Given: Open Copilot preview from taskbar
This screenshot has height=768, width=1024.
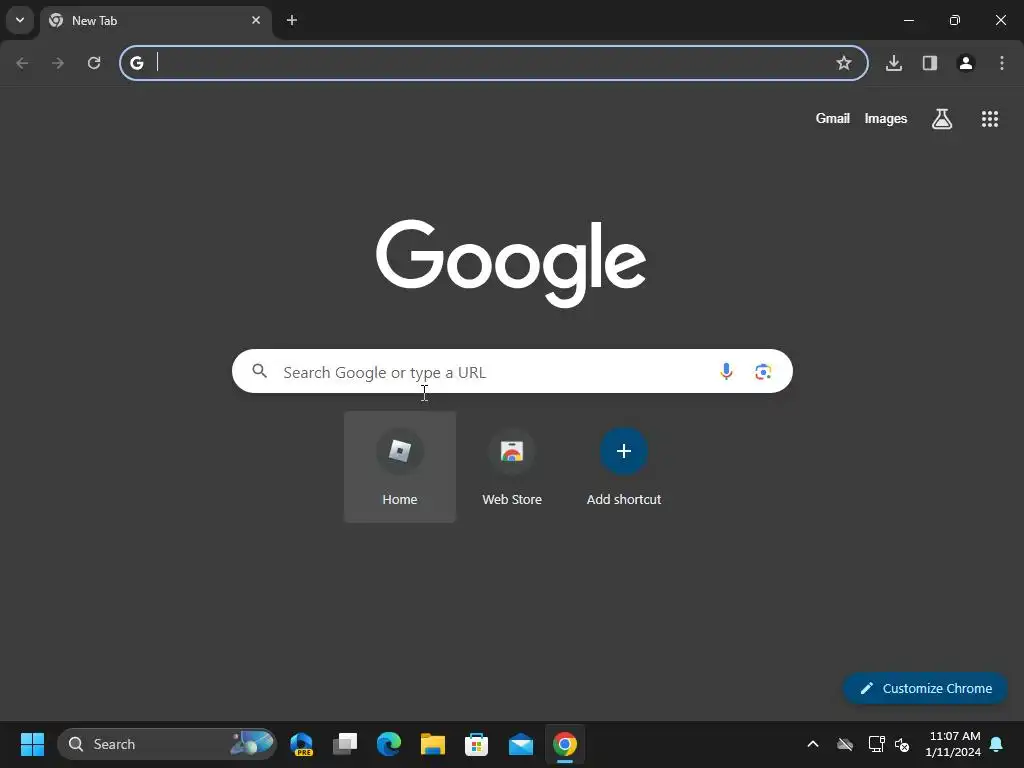Looking at the screenshot, I should 301,744.
